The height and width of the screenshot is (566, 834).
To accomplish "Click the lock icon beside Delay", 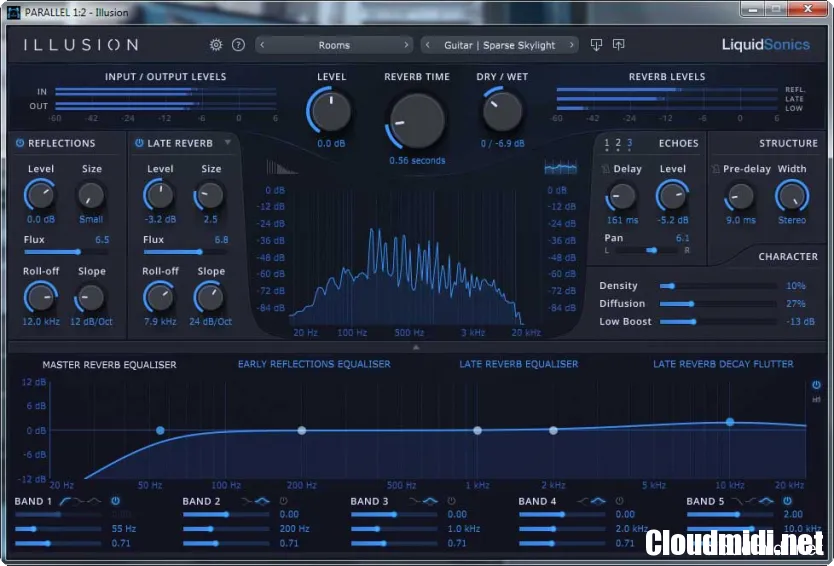I will (605, 170).
